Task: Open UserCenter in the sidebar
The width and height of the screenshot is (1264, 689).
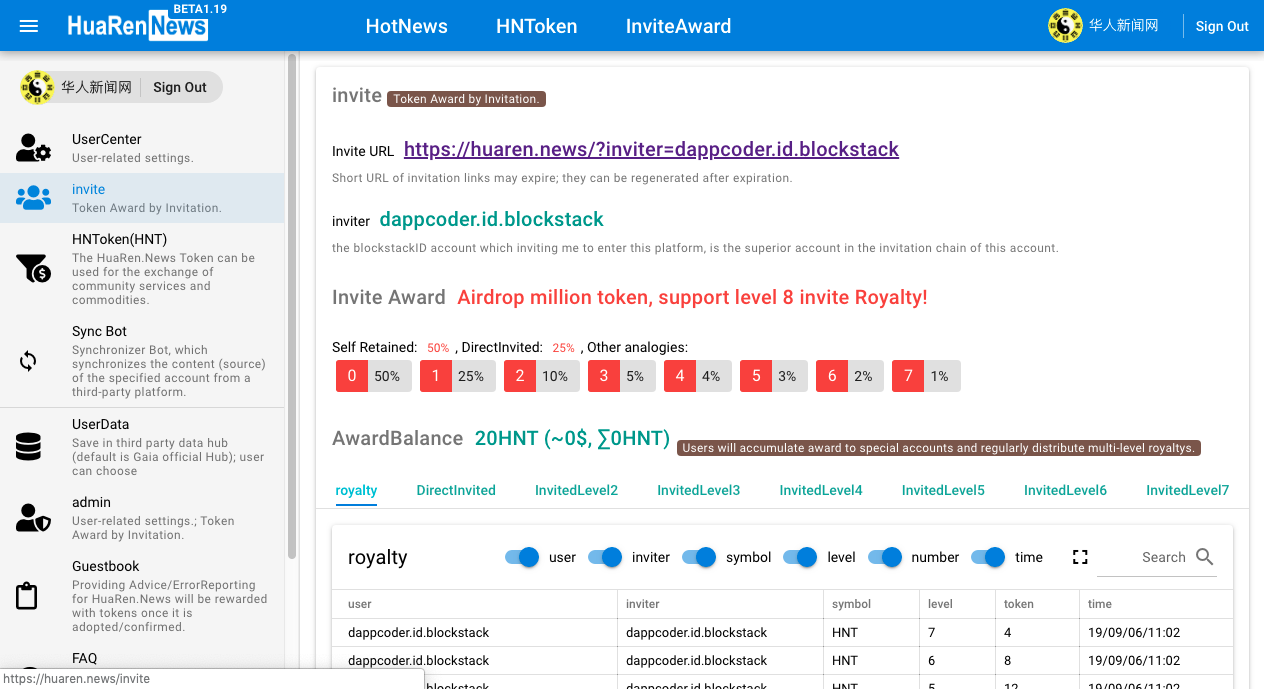Action: tap(142, 148)
